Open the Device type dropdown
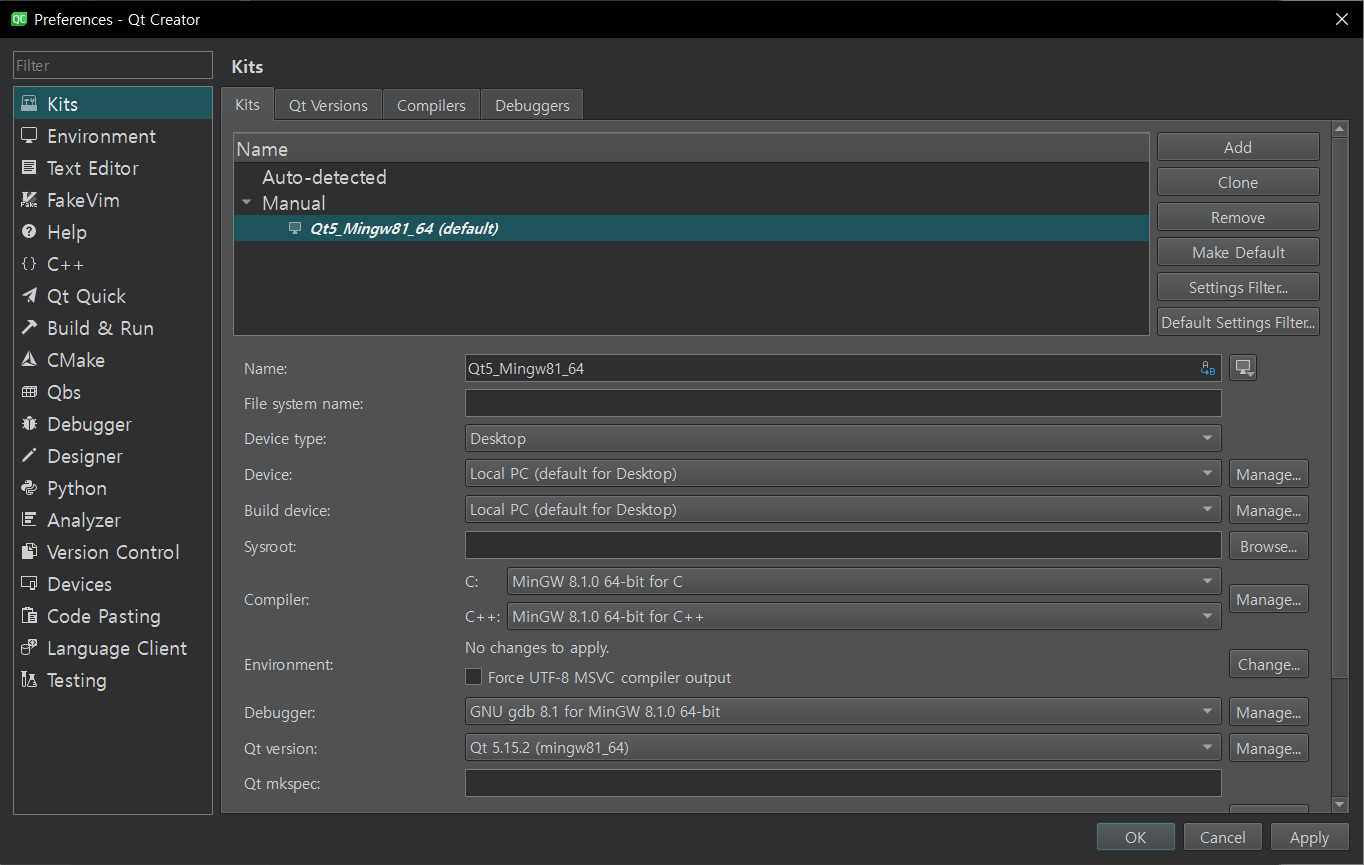This screenshot has height=865, width=1364. [x=843, y=438]
